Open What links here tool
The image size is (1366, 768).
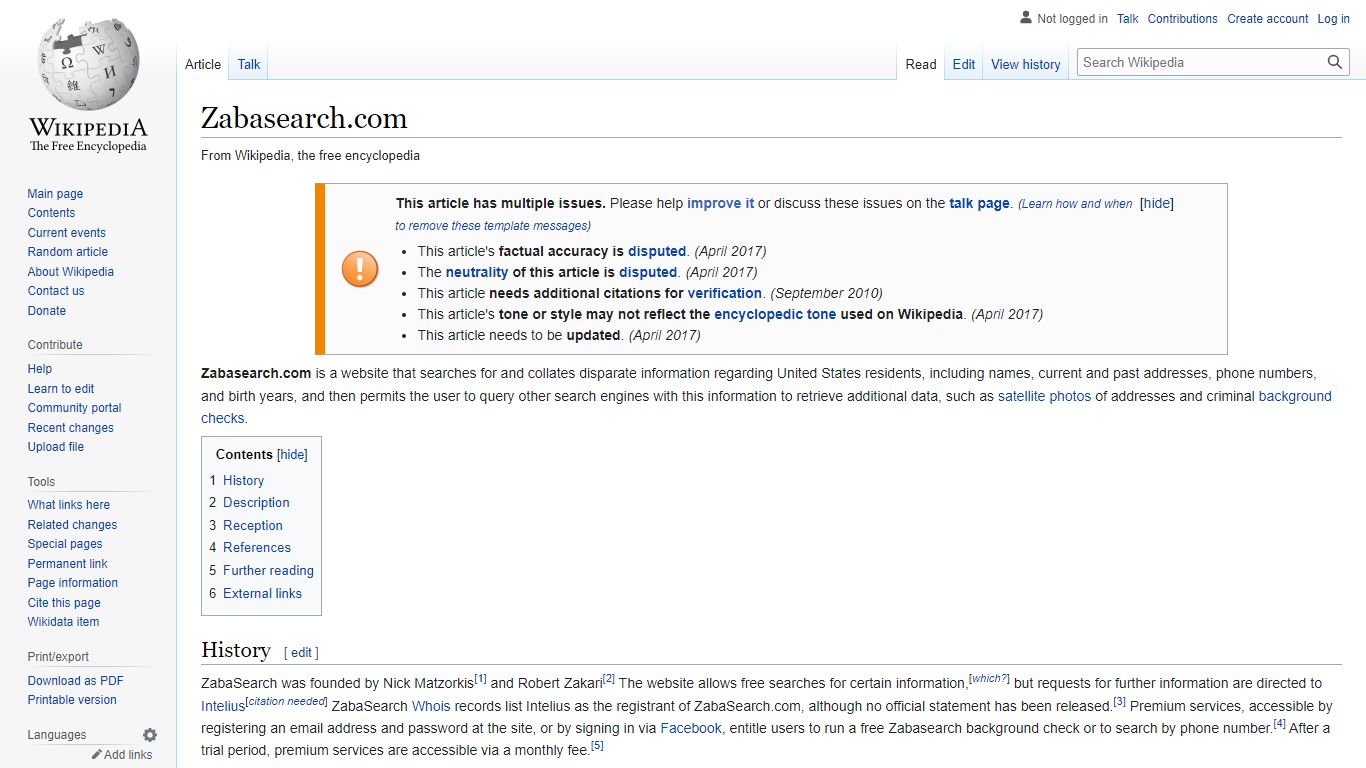point(69,505)
